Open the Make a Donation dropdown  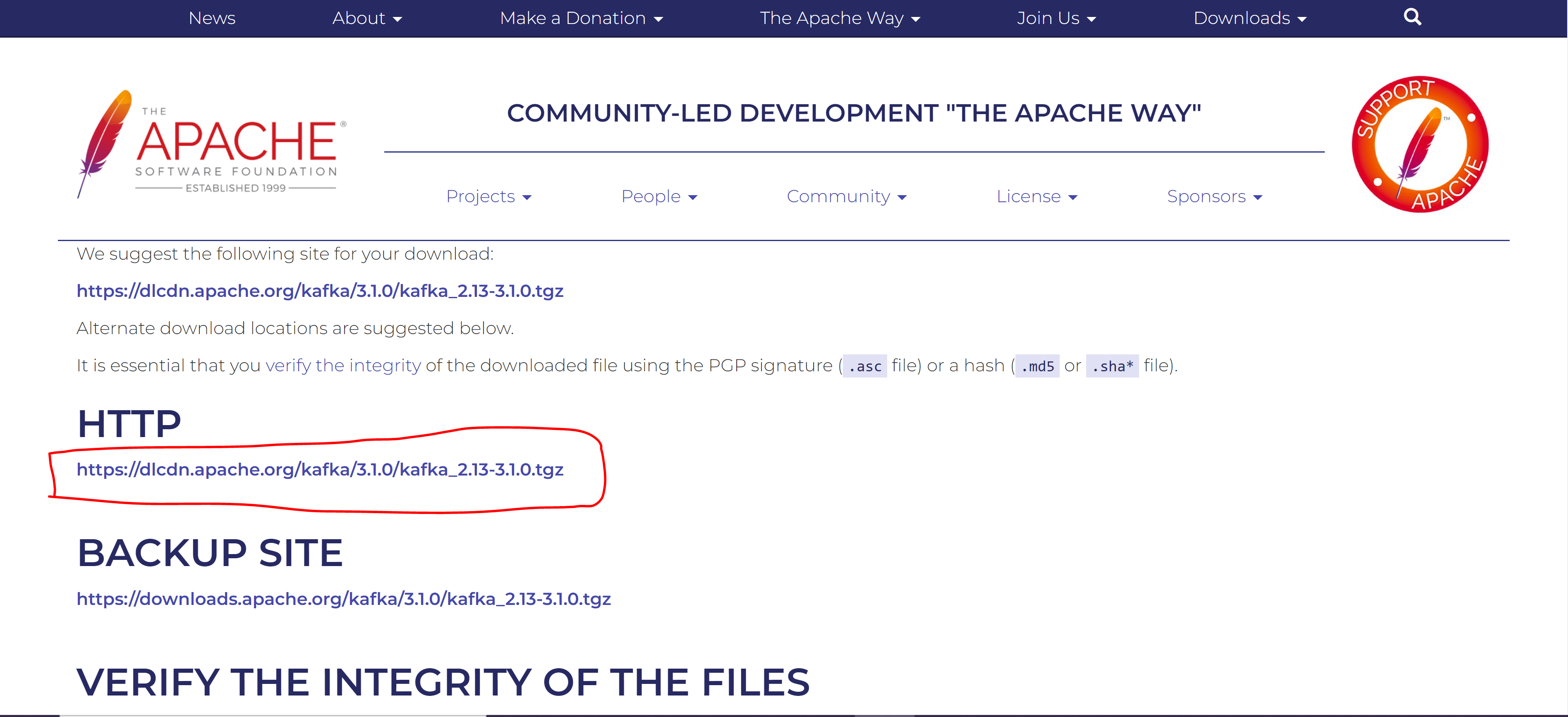(581, 18)
